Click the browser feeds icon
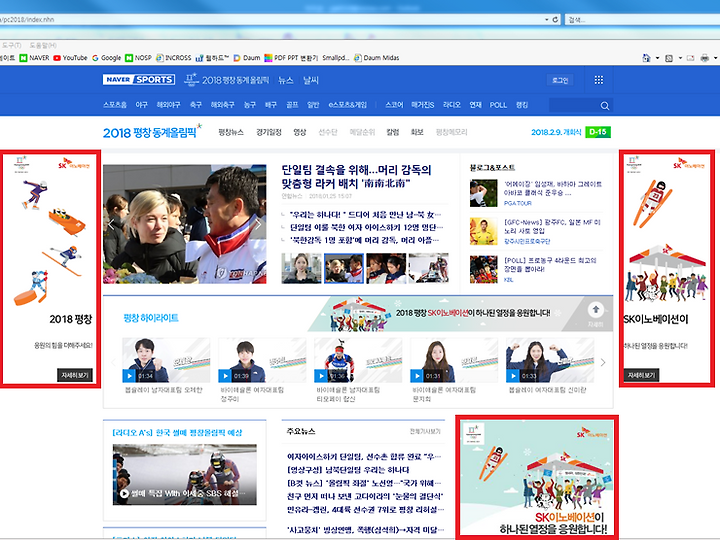This screenshot has width=720, height=540. tap(669, 58)
